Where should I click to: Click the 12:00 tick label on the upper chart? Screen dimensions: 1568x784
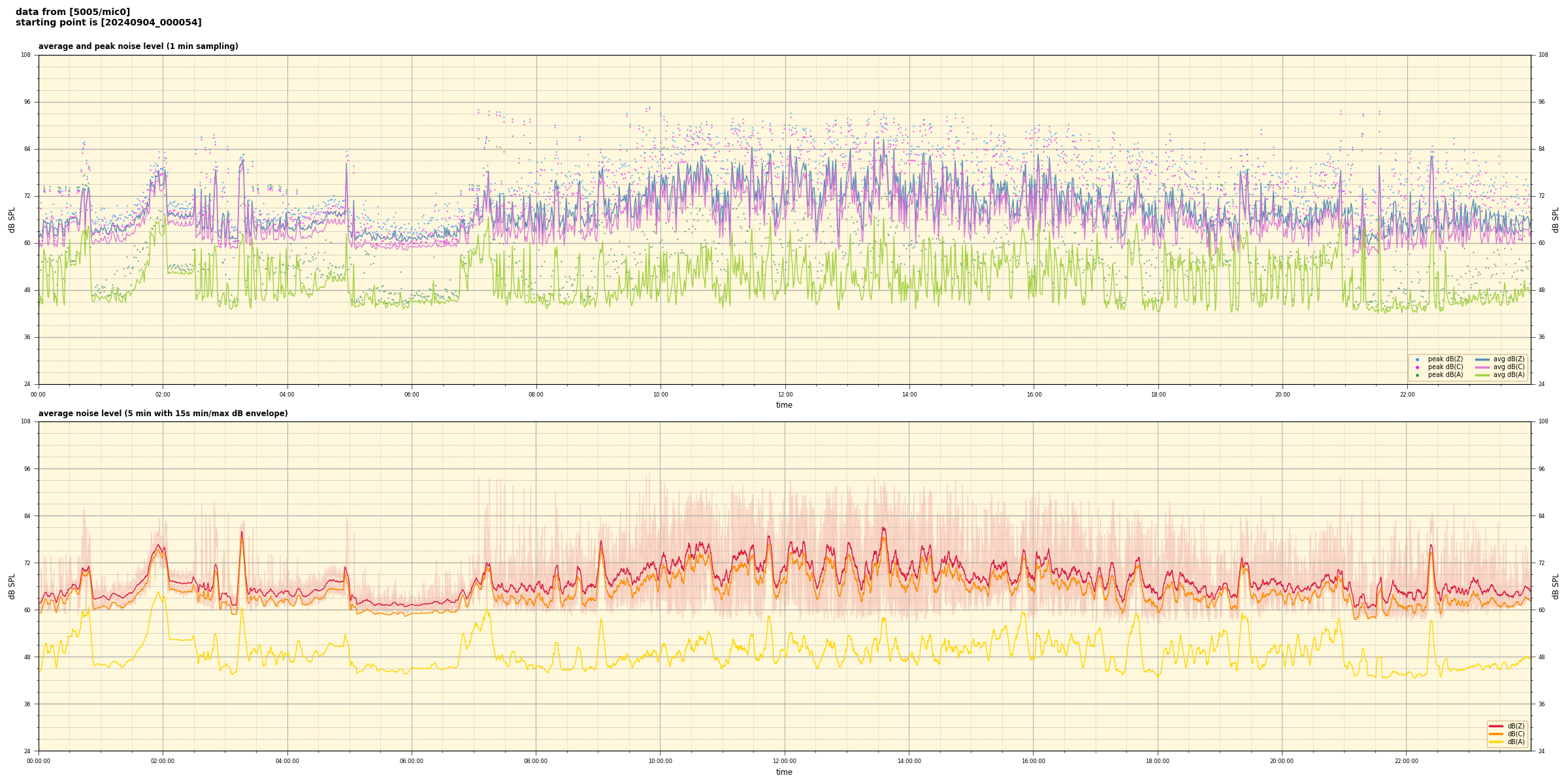(785, 395)
